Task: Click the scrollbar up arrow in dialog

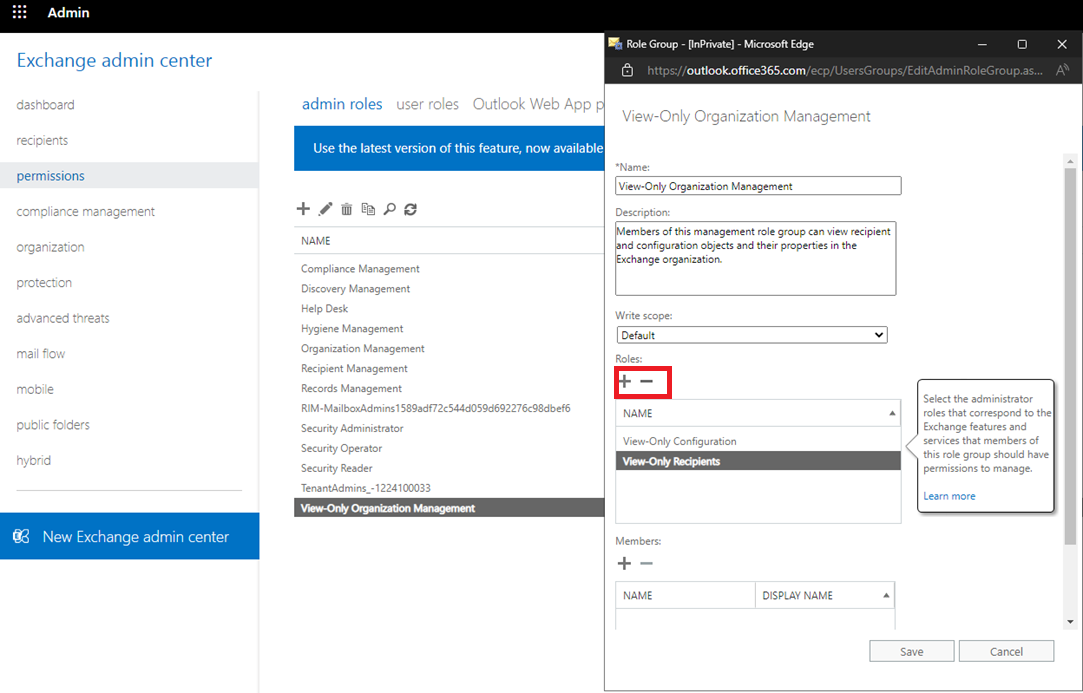Action: (1071, 162)
